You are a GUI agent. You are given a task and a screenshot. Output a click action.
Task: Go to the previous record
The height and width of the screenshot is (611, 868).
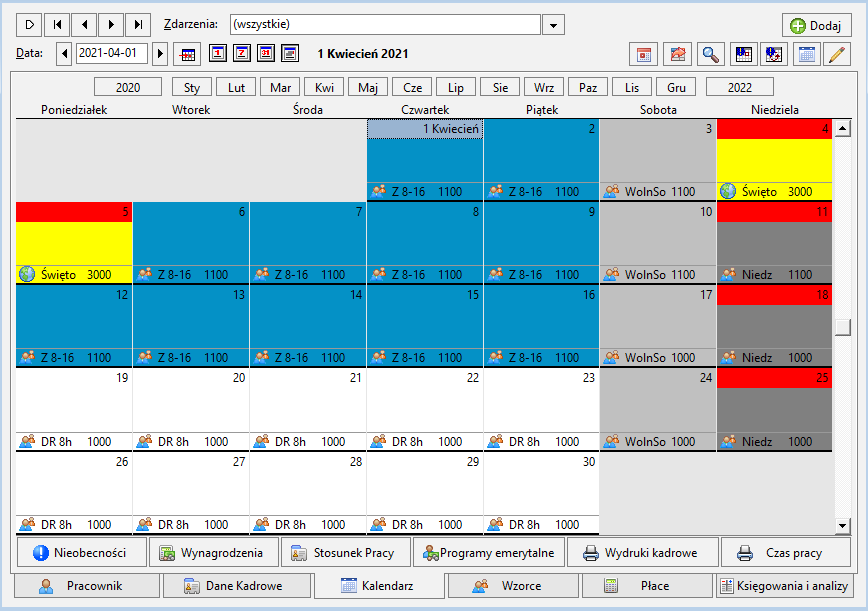coord(84,24)
